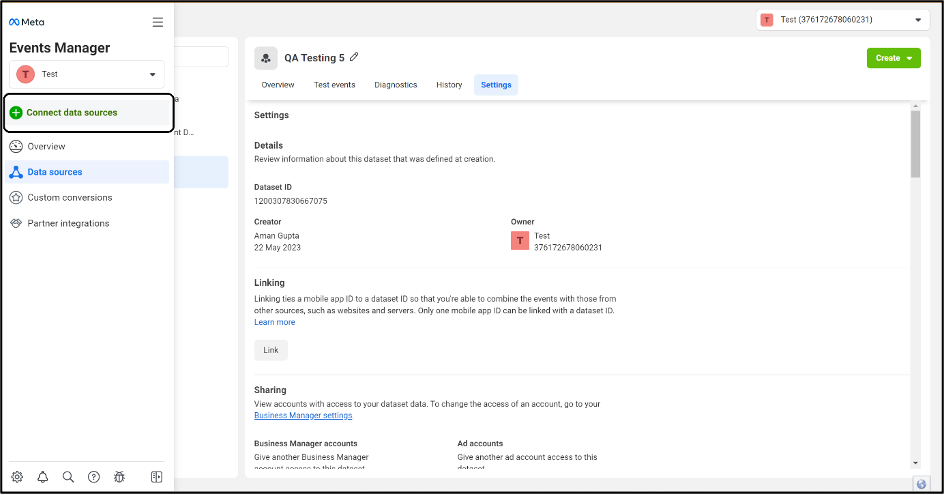Image resolution: width=945 pixels, height=495 pixels.
Task: Click the red T avatar in top account selector
Action: tap(767, 20)
